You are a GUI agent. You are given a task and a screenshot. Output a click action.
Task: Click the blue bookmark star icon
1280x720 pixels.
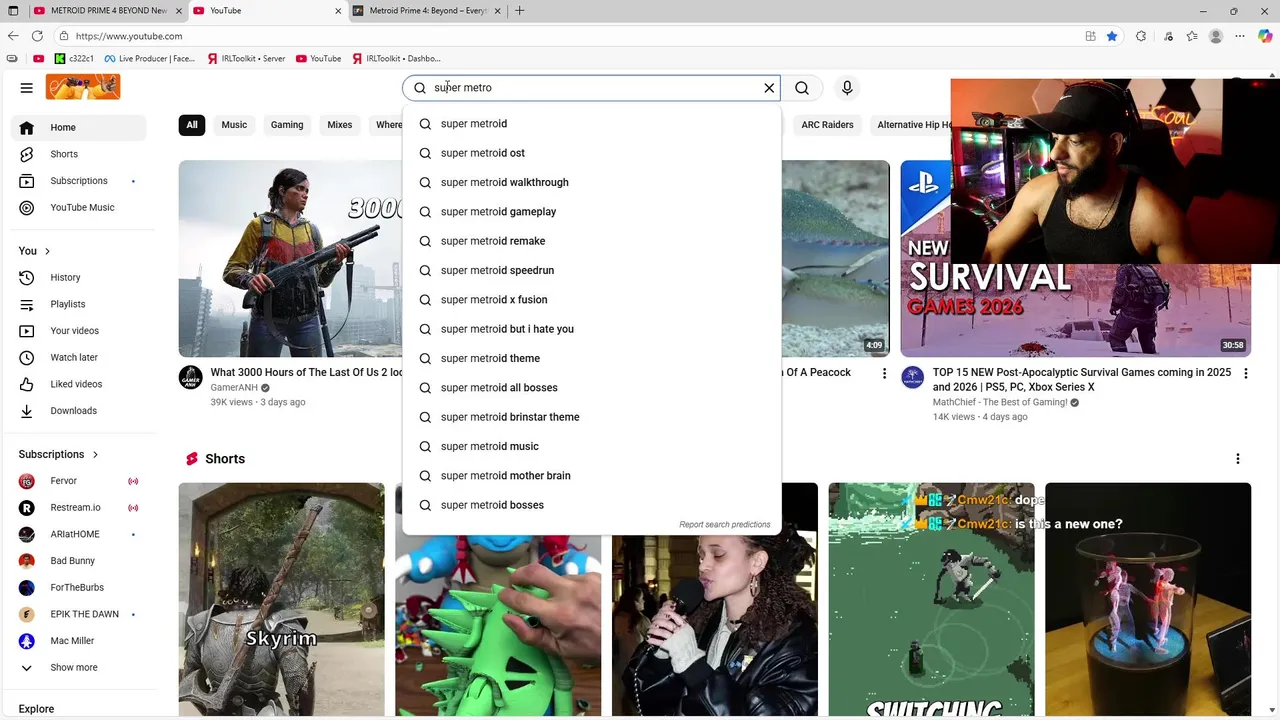[x=1112, y=36]
